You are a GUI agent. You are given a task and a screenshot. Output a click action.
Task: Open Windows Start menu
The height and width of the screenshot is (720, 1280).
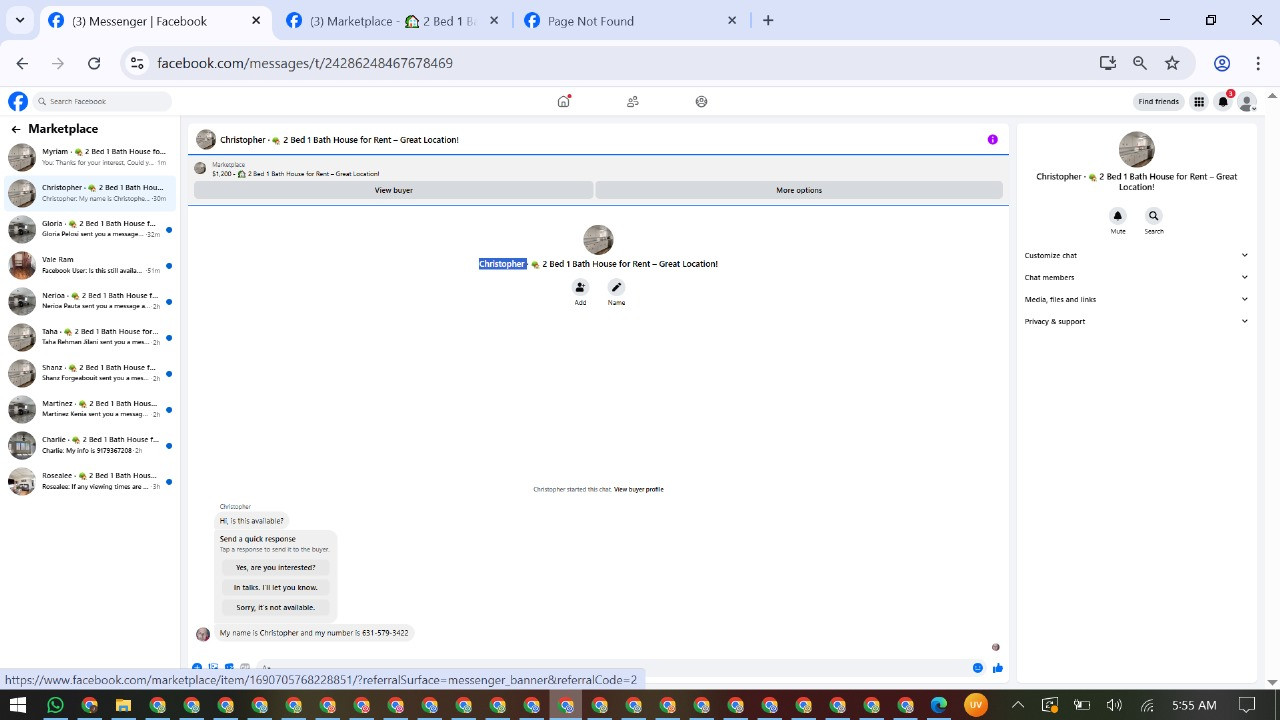17,705
